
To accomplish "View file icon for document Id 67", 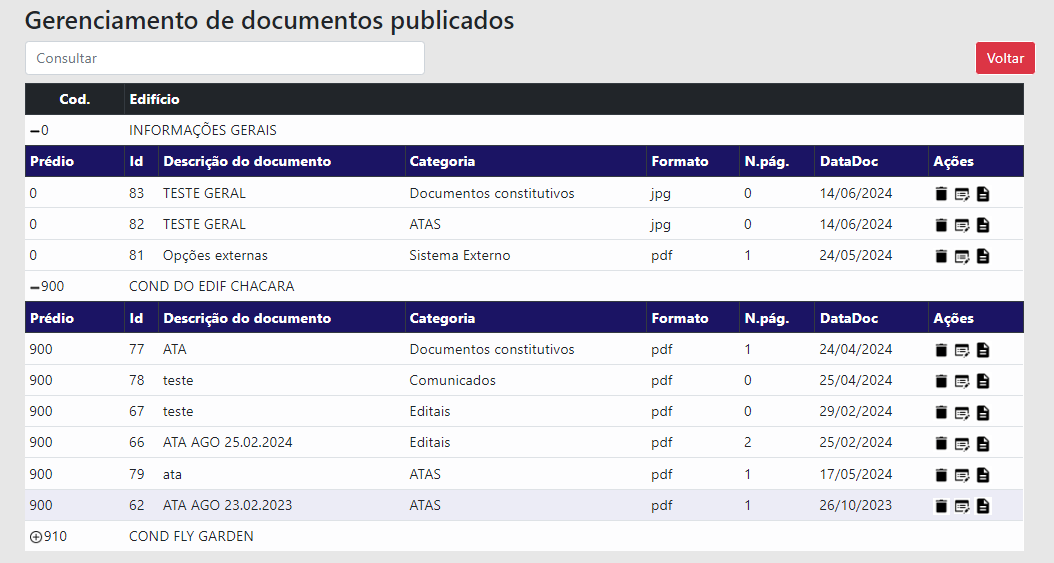I will 983,412.
